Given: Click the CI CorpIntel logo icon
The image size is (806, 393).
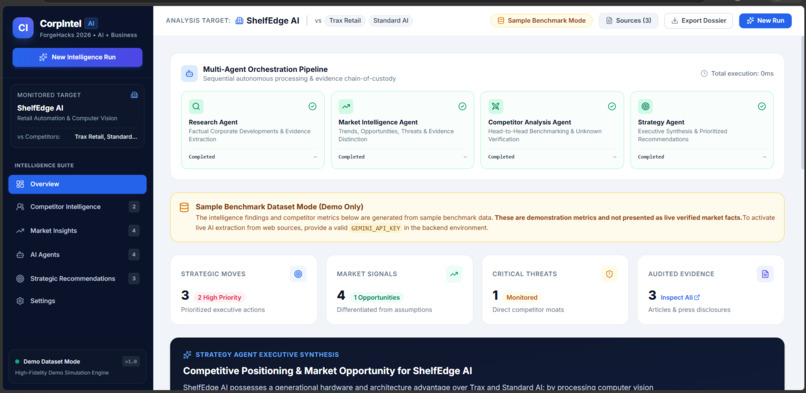Looking at the screenshot, I should point(23,28).
